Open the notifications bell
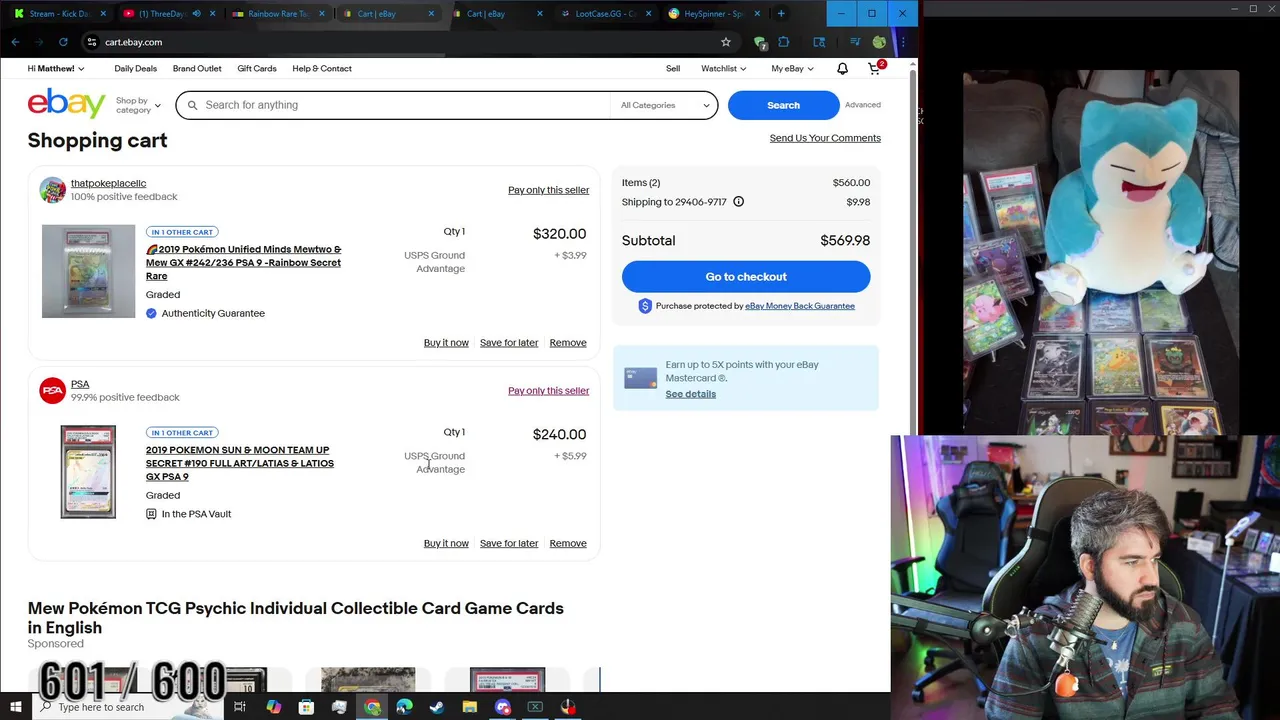This screenshot has width=1280, height=720. [842, 69]
